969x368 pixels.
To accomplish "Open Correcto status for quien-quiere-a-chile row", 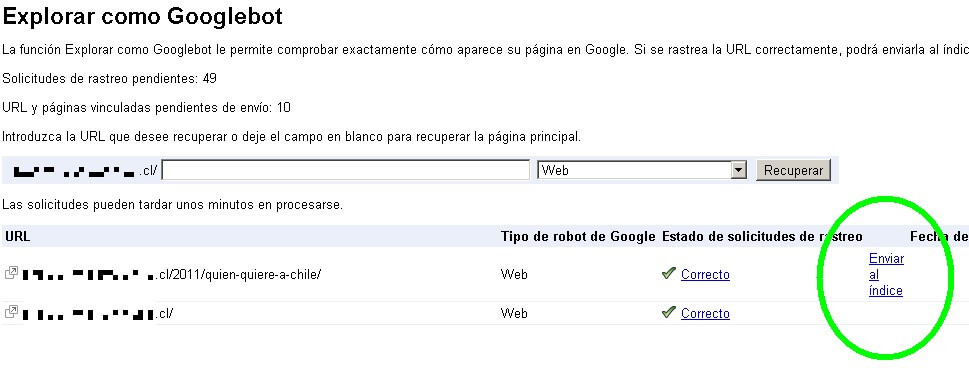I will point(705,274).
